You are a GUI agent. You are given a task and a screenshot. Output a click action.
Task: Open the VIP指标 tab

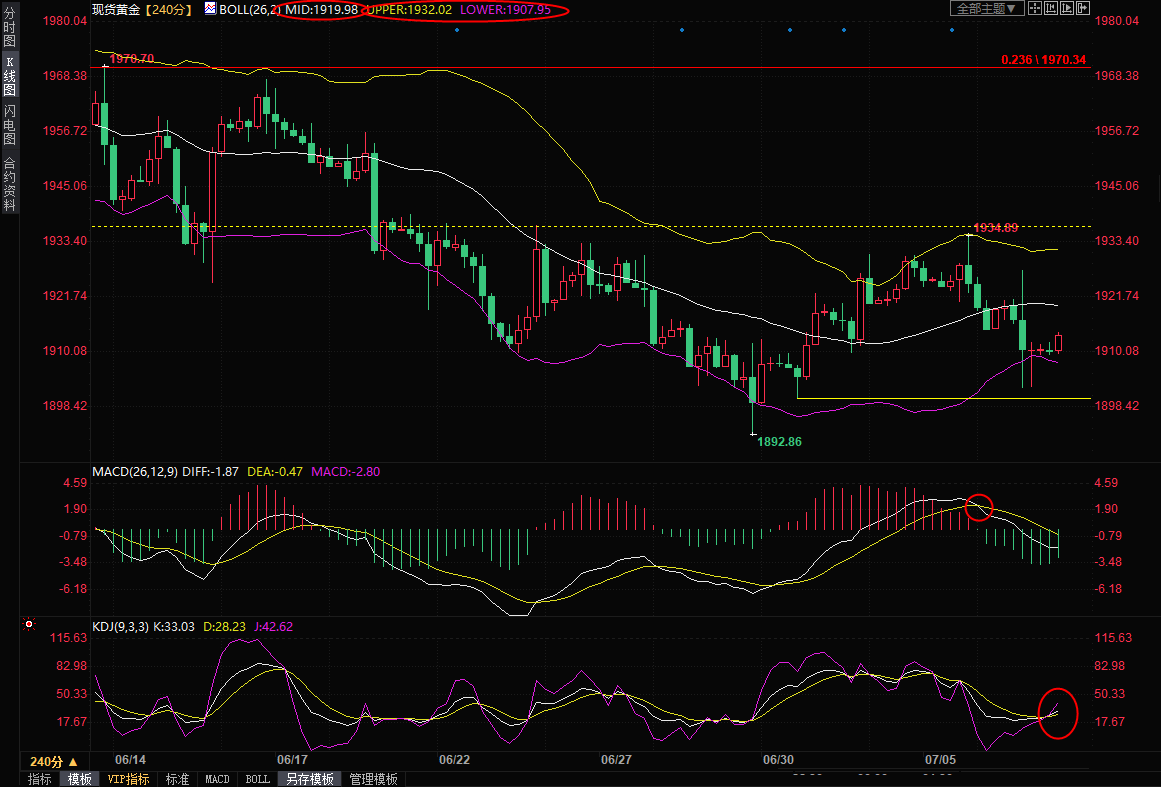(x=129, y=779)
